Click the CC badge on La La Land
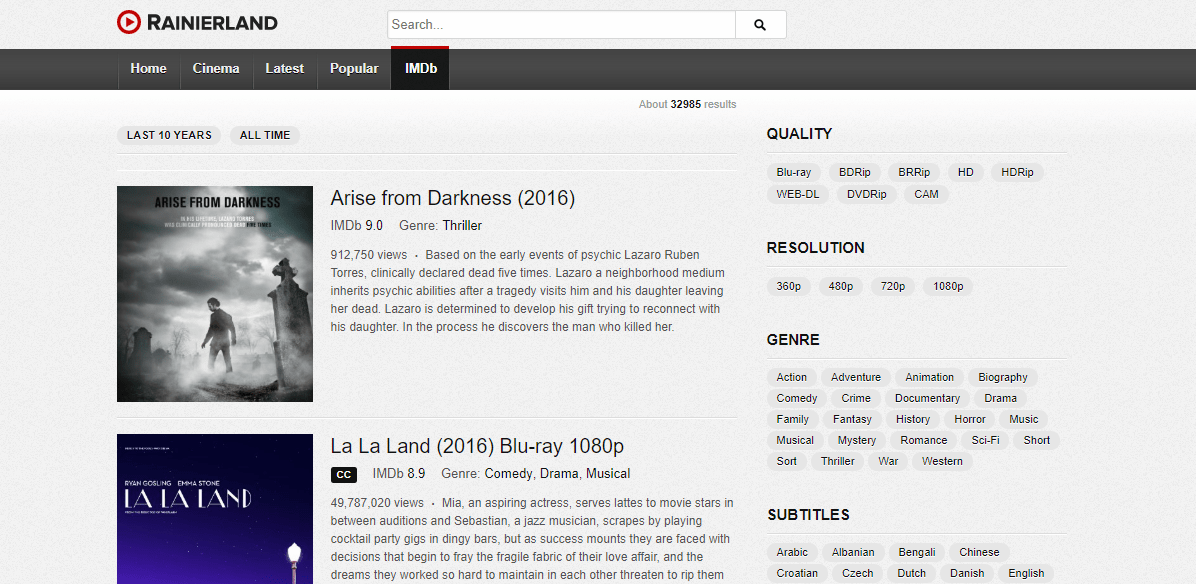 (344, 475)
